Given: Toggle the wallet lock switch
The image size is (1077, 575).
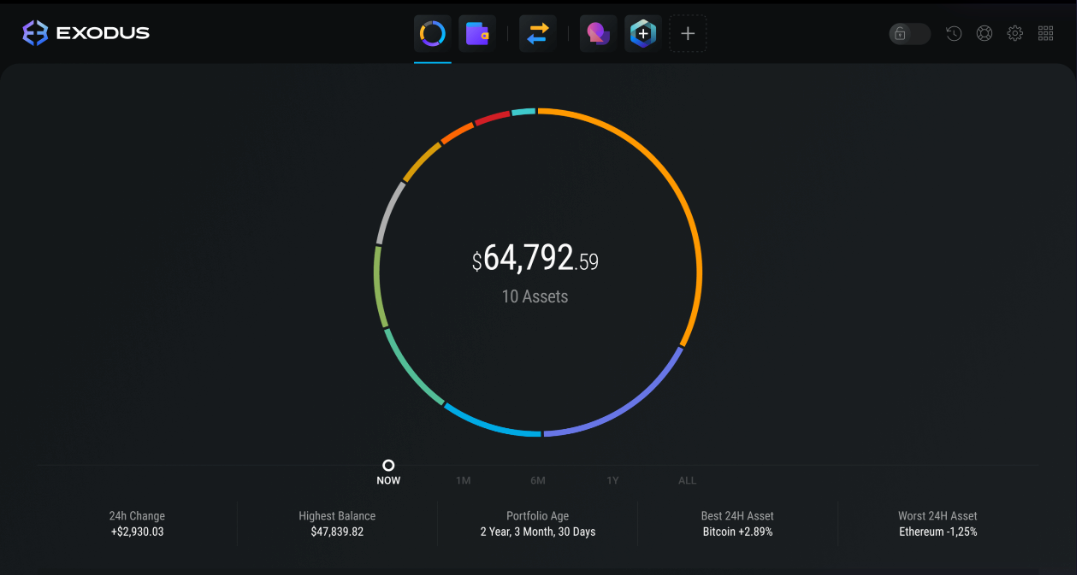Looking at the screenshot, I should point(909,34).
